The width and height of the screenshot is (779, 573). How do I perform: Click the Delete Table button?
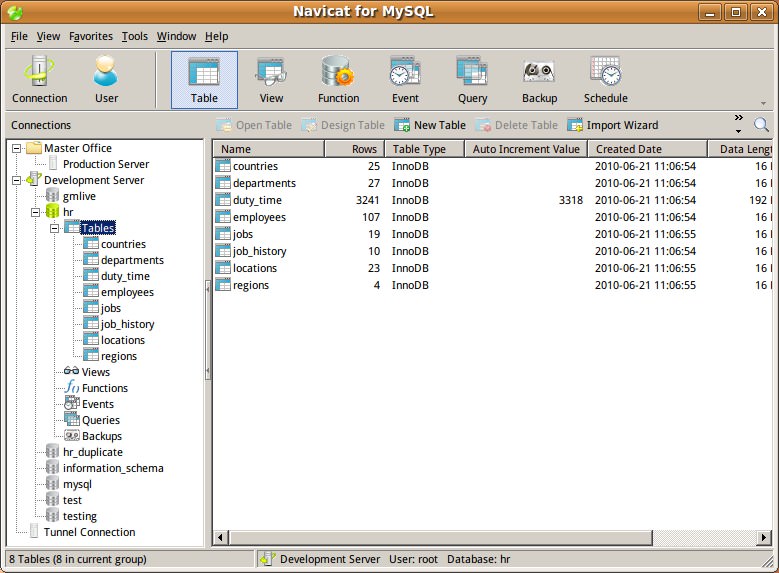coord(516,125)
